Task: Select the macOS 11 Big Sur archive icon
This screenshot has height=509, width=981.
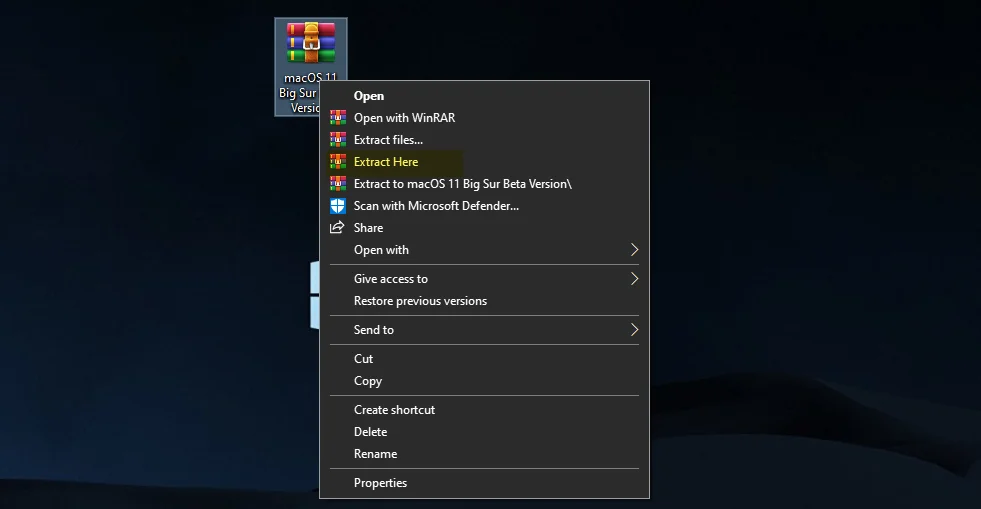Action: pyautogui.click(x=311, y=43)
